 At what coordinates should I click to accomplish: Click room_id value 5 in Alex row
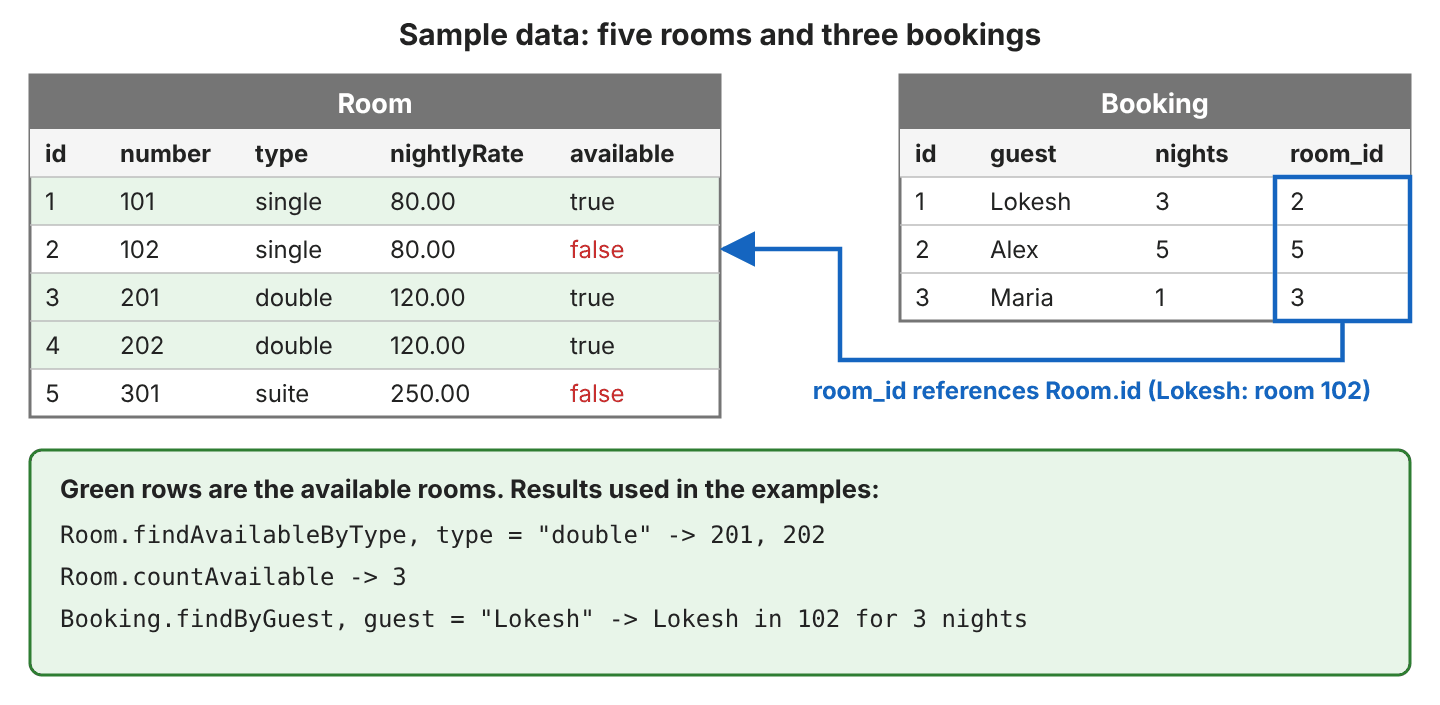[1297, 250]
